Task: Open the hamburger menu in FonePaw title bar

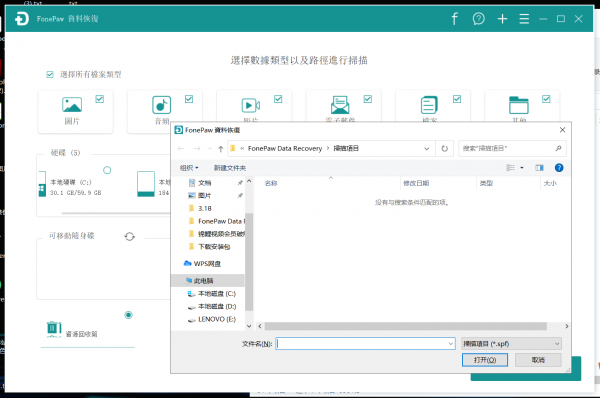Action: [x=524, y=18]
